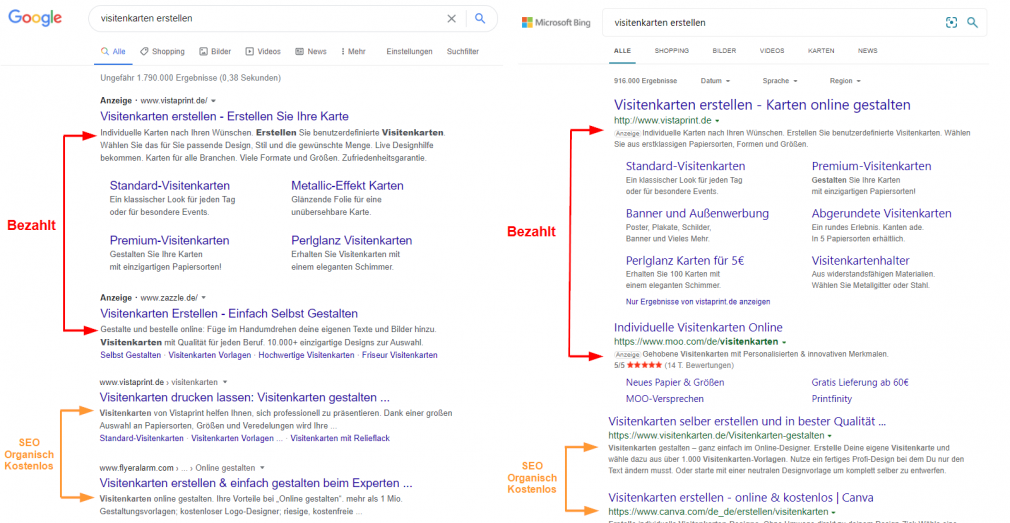Click 'Neues Papier & Größen' sitelink
Image resolution: width=1010 pixels, height=523 pixels.
click(x=674, y=383)
